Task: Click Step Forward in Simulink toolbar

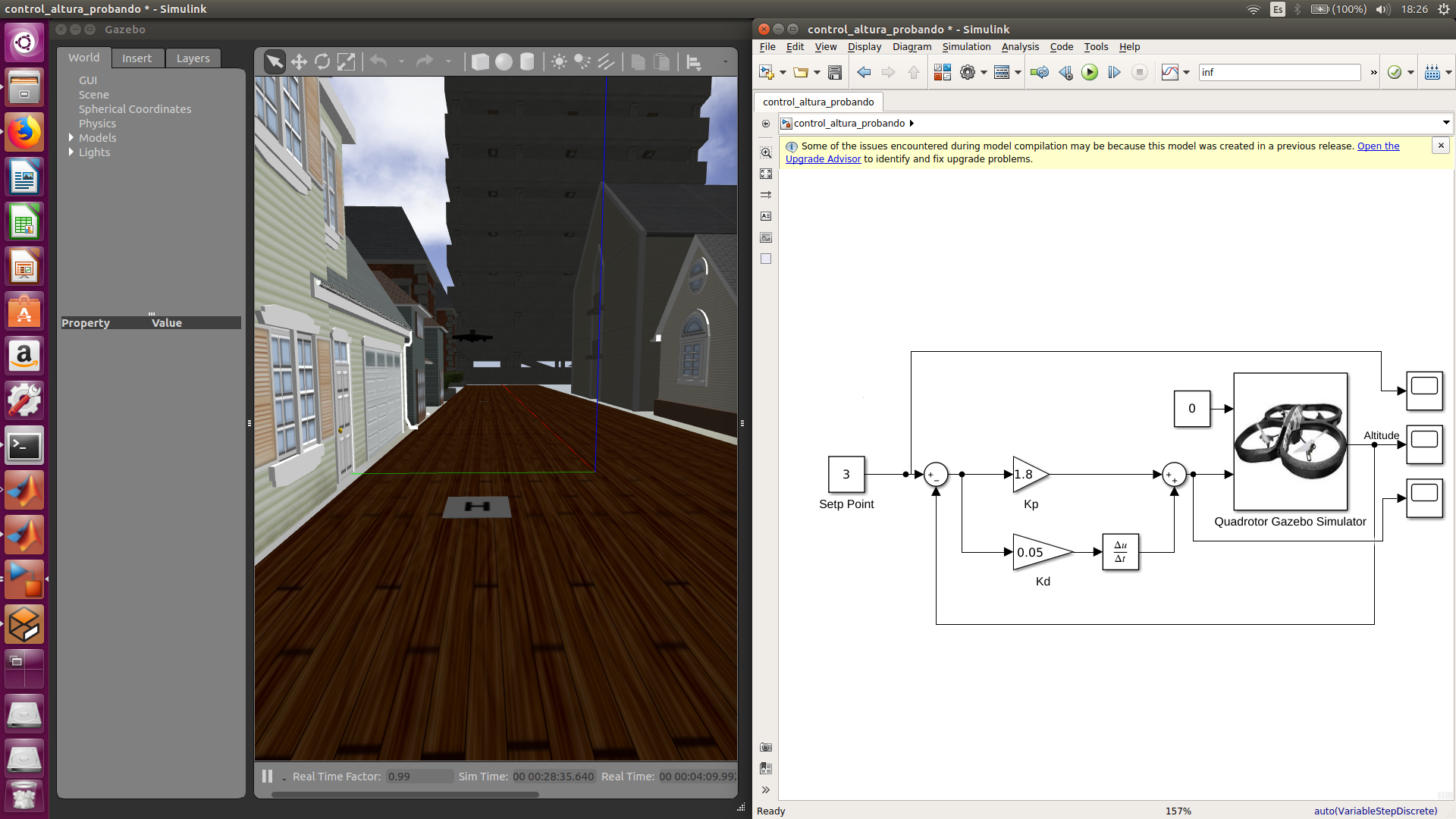Action: pyautogui.click(x=1114, y=72)
